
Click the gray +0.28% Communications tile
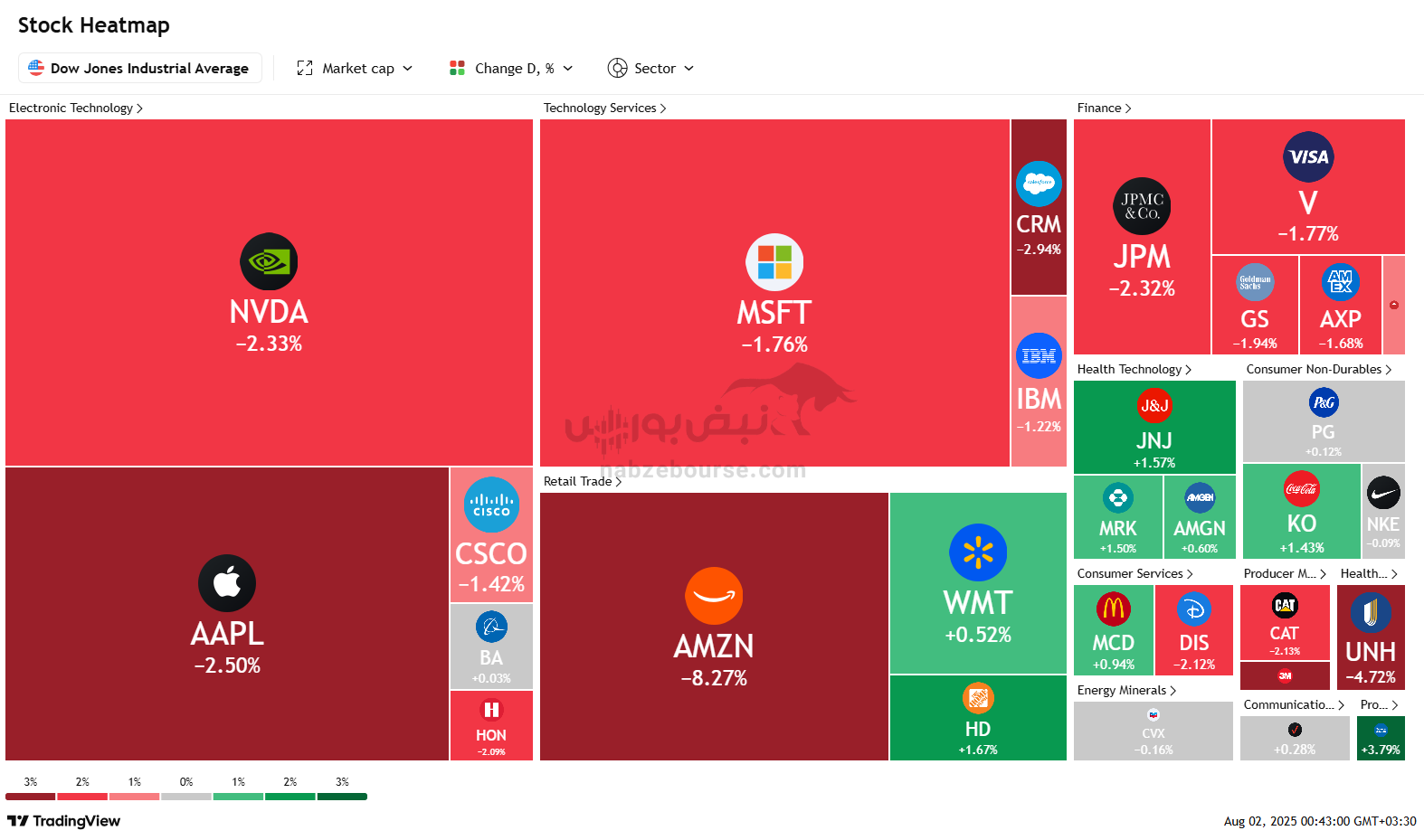[1295, 738]
